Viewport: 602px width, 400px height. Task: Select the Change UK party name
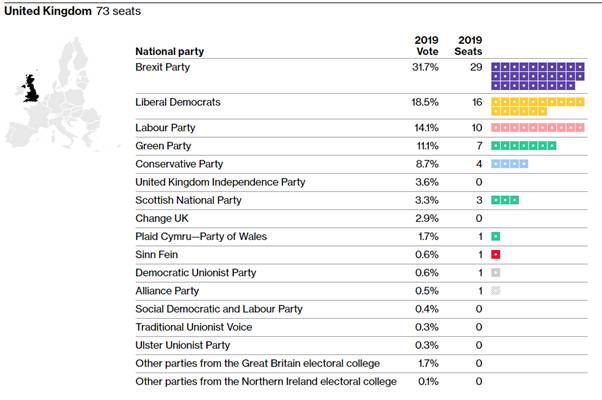(x=161, y=218)
